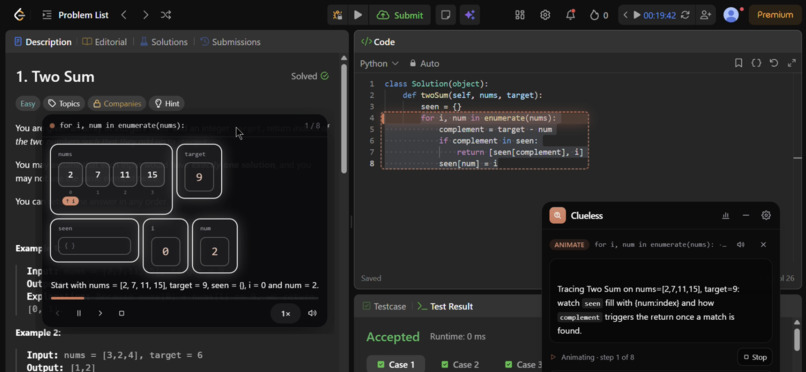The image size is (806, 372).
Task: Run the code with the play button
Action: point(358,15)
